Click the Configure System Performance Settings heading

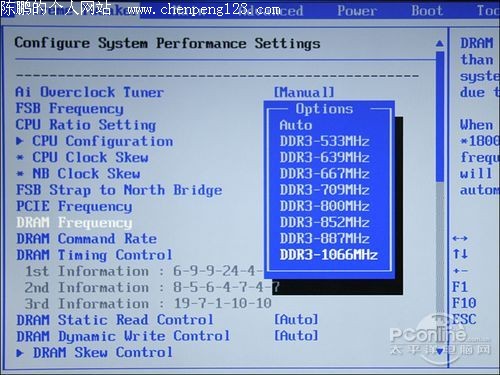[167, 44]
